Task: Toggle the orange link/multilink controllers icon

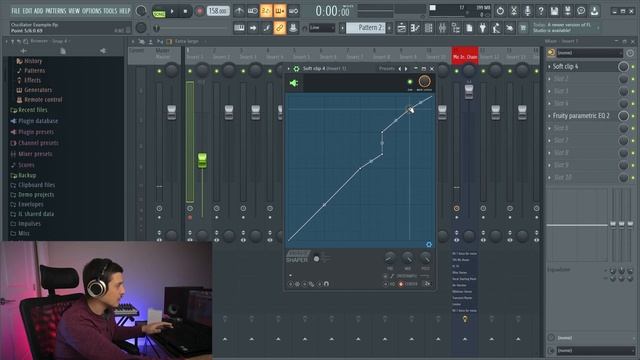Action: 280,28
